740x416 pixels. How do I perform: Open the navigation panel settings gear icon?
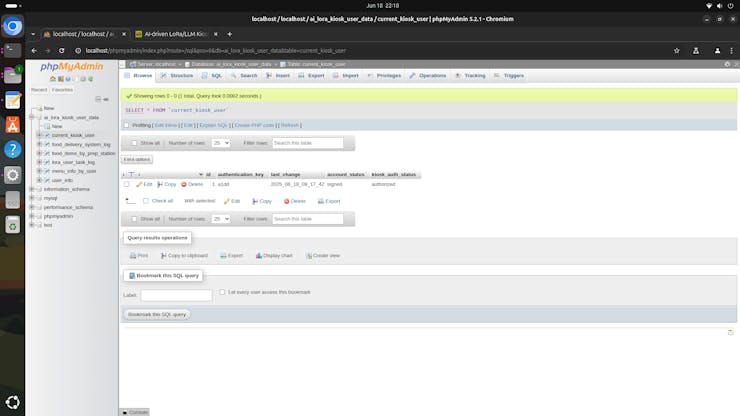point(83,79)
